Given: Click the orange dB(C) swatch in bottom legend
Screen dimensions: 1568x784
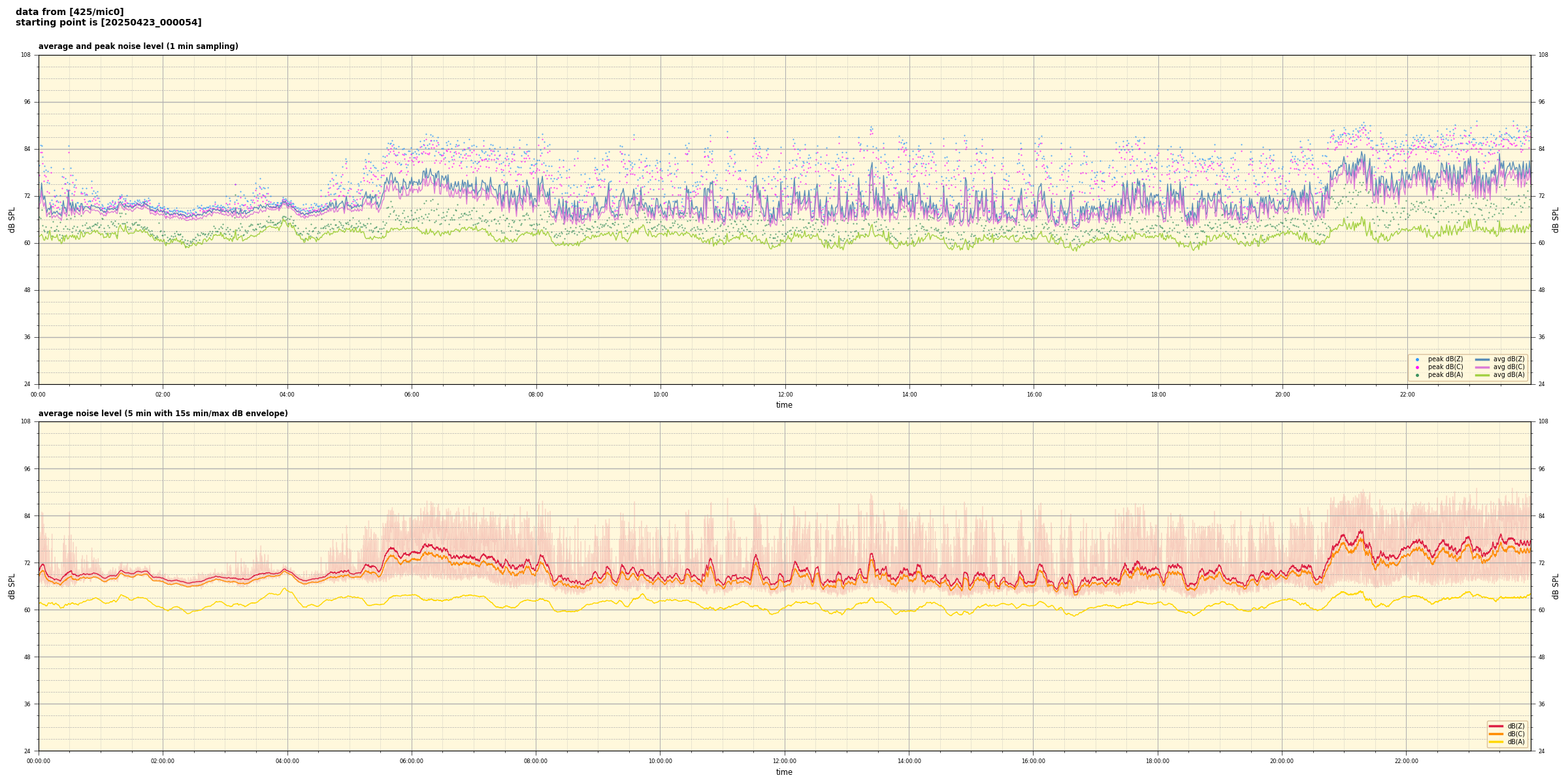Looking at the screenshot, I should tap(1496, 734).
